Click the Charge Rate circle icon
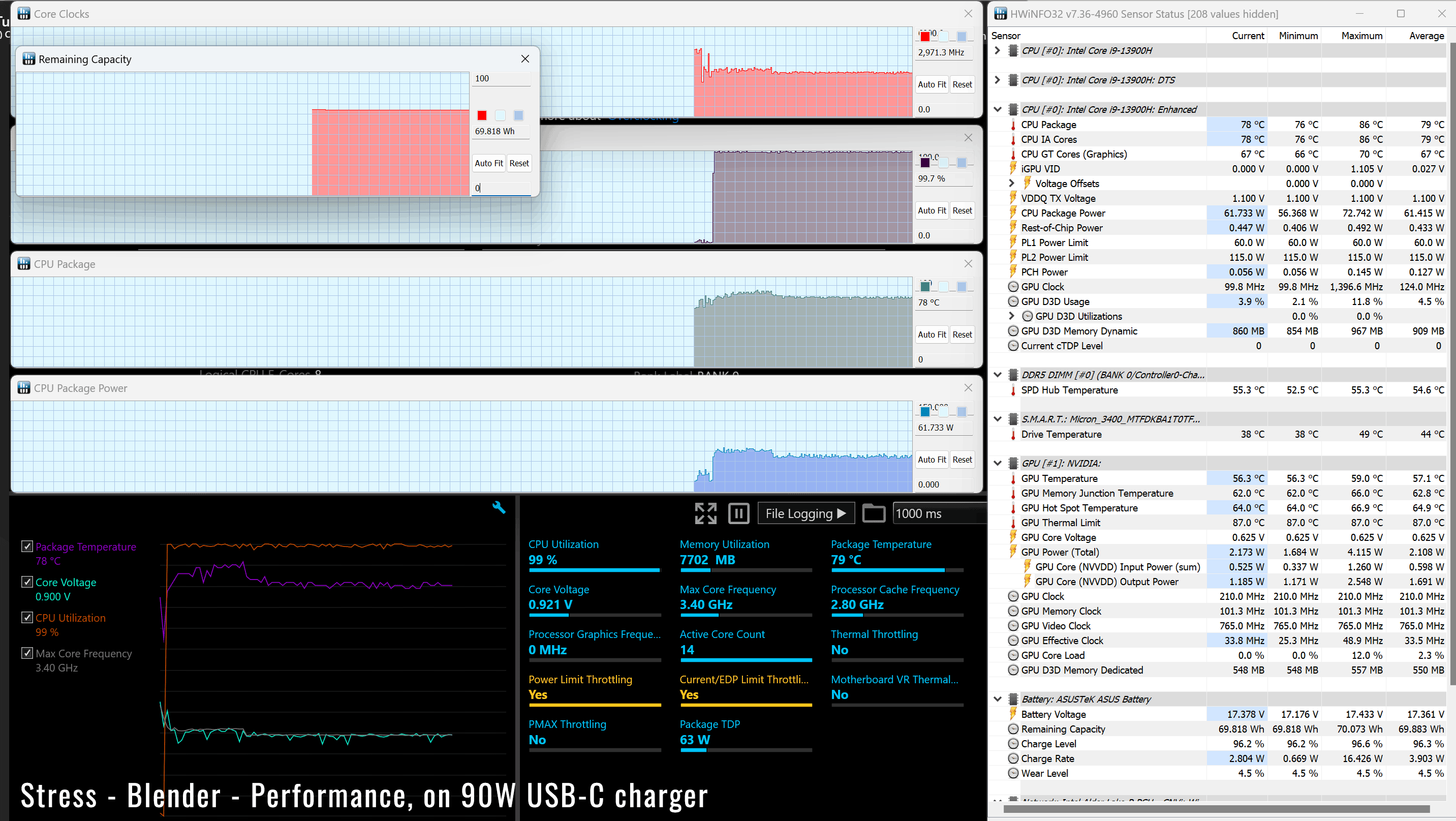1456x821 pixels. (1013, 758)
